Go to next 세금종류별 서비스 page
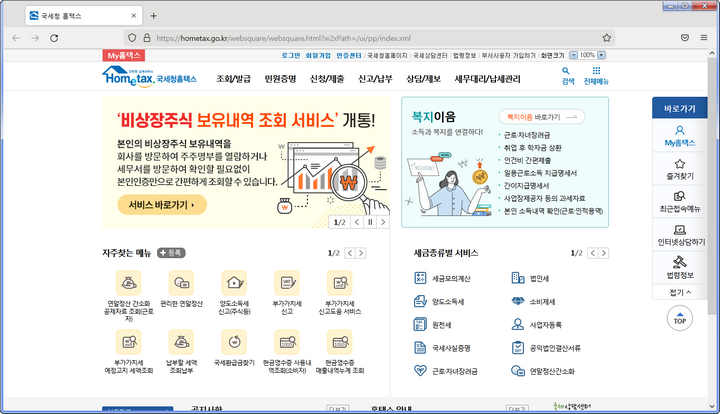720x414 pixels. (x=604, y=253)
